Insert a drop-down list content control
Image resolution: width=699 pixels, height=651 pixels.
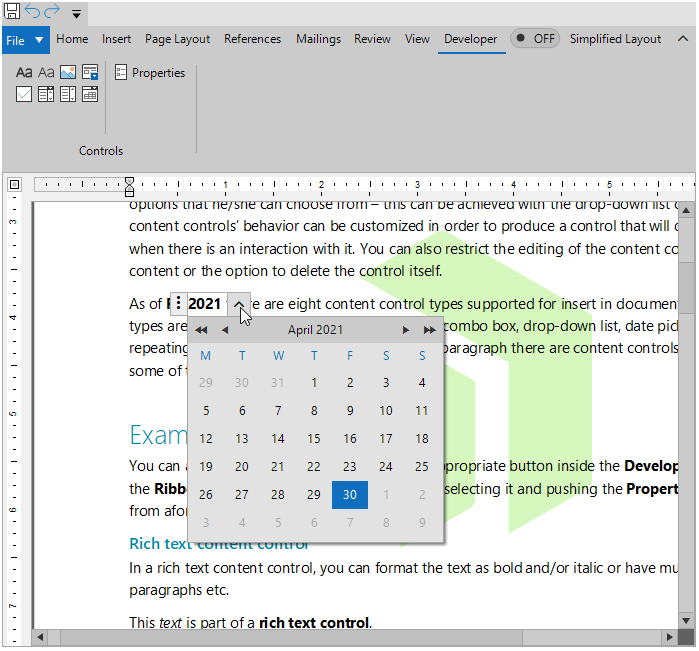(68, 94)
